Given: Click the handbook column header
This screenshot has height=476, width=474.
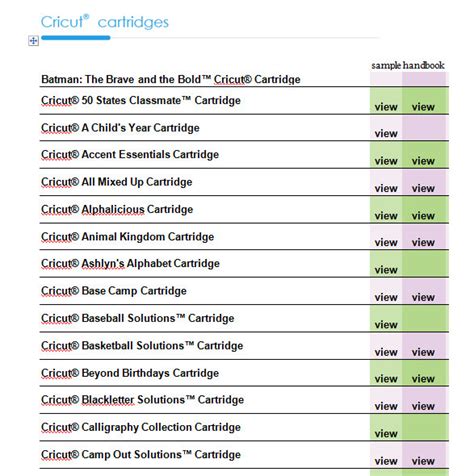Looking at the screenshot, I should (424, 65).
